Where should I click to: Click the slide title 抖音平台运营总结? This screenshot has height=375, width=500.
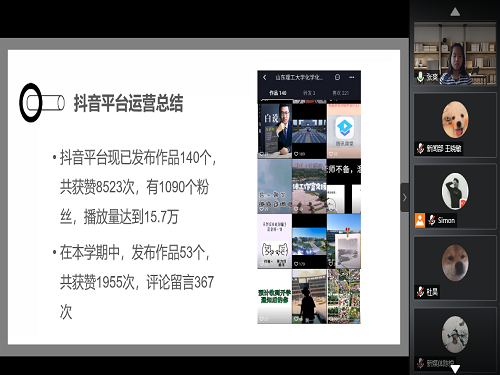click(128, 103)
